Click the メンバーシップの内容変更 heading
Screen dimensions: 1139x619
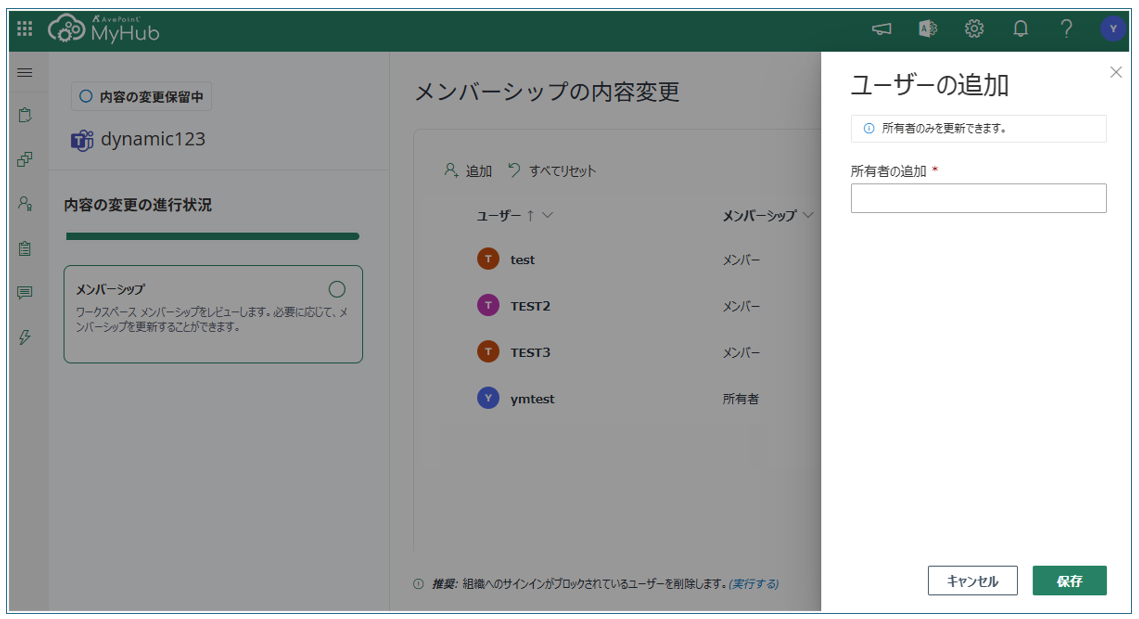click(547, 92)
